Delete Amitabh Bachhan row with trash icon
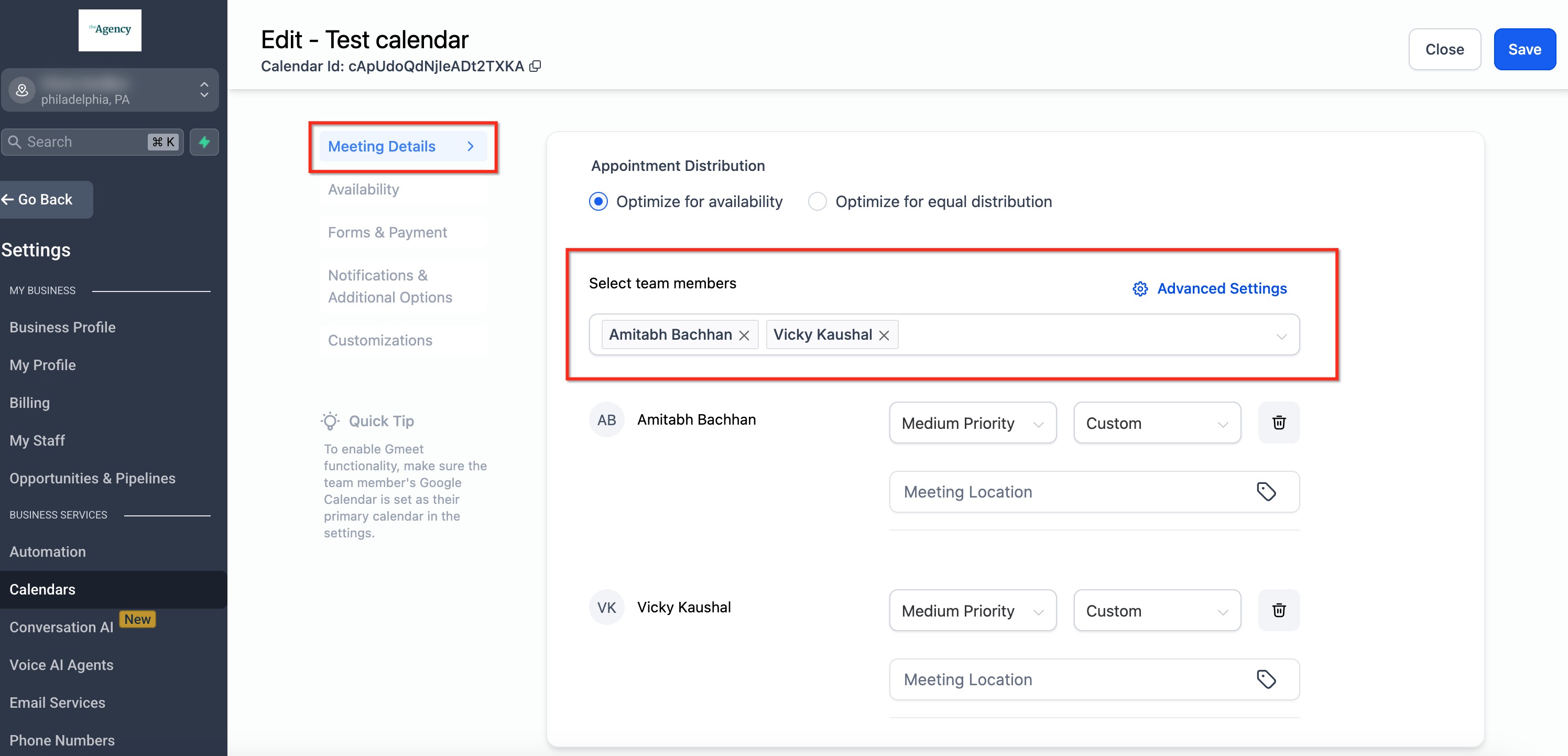The image size is (1568, 756). [x=1278, y=423]
